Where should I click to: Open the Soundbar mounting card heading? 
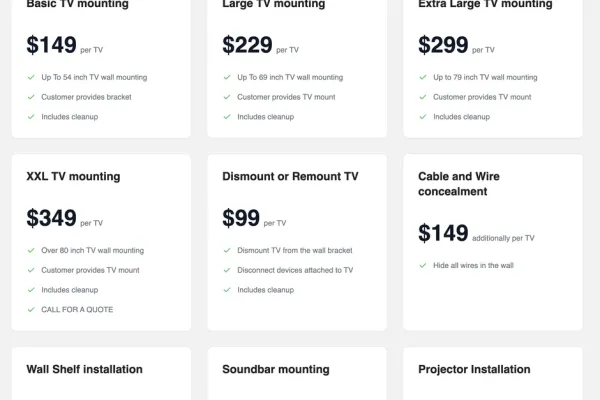(x=276, y=369)
